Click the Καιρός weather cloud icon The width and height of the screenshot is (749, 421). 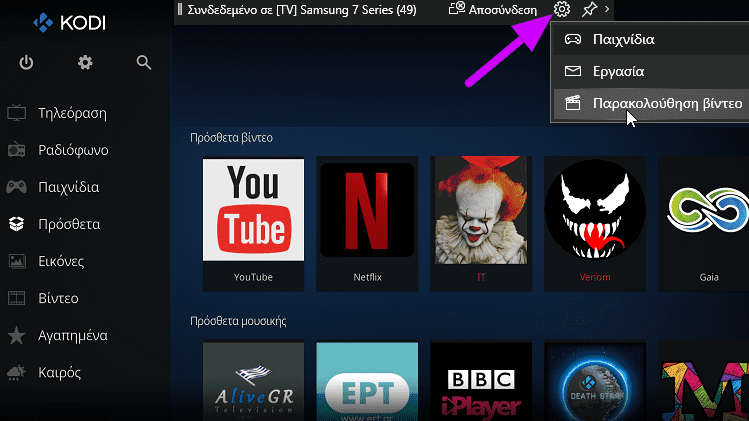(17, 372)
